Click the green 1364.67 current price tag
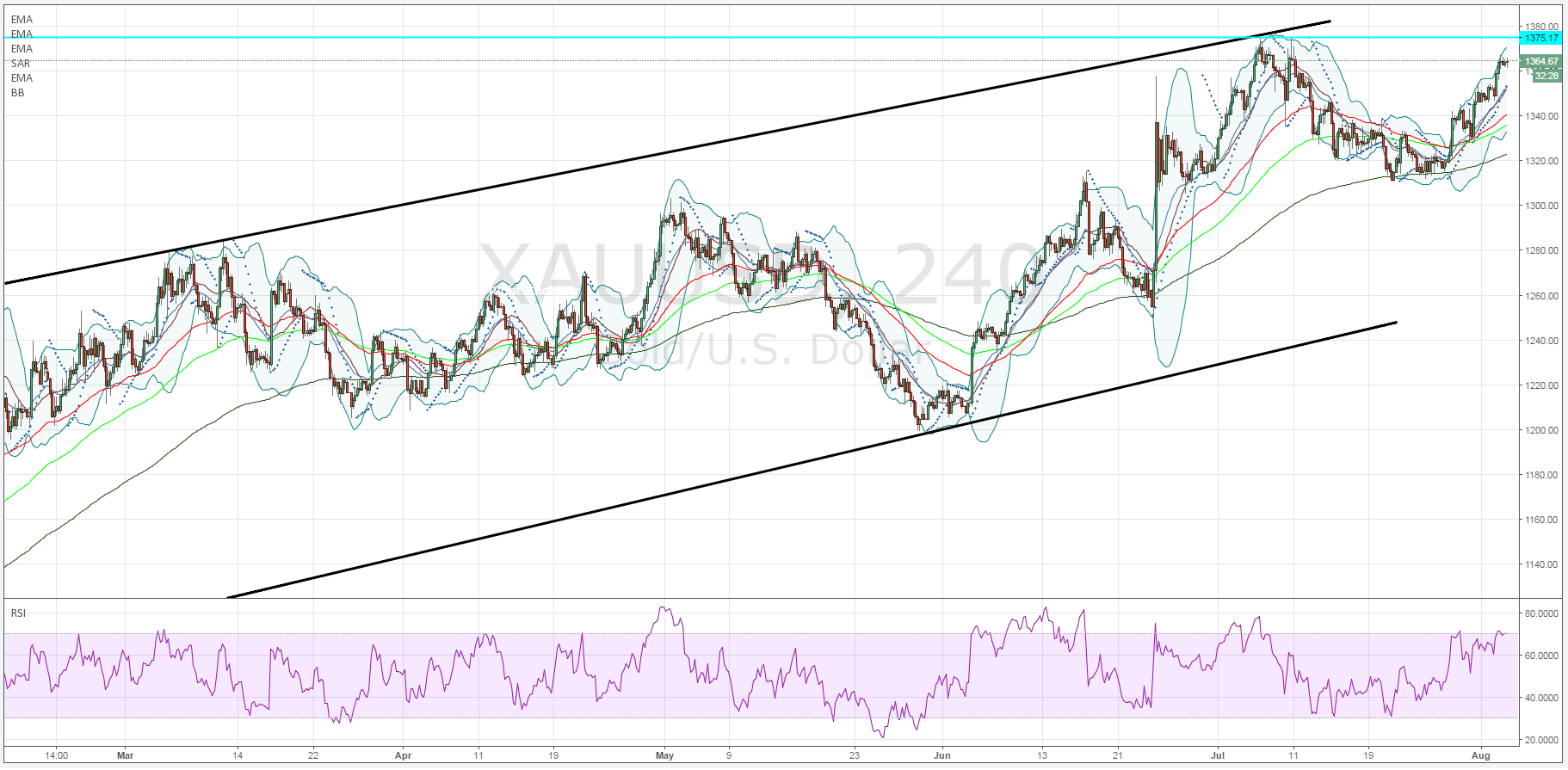Image resolution: width=1568 pixels, height=770 pixels. point(1540,61)
